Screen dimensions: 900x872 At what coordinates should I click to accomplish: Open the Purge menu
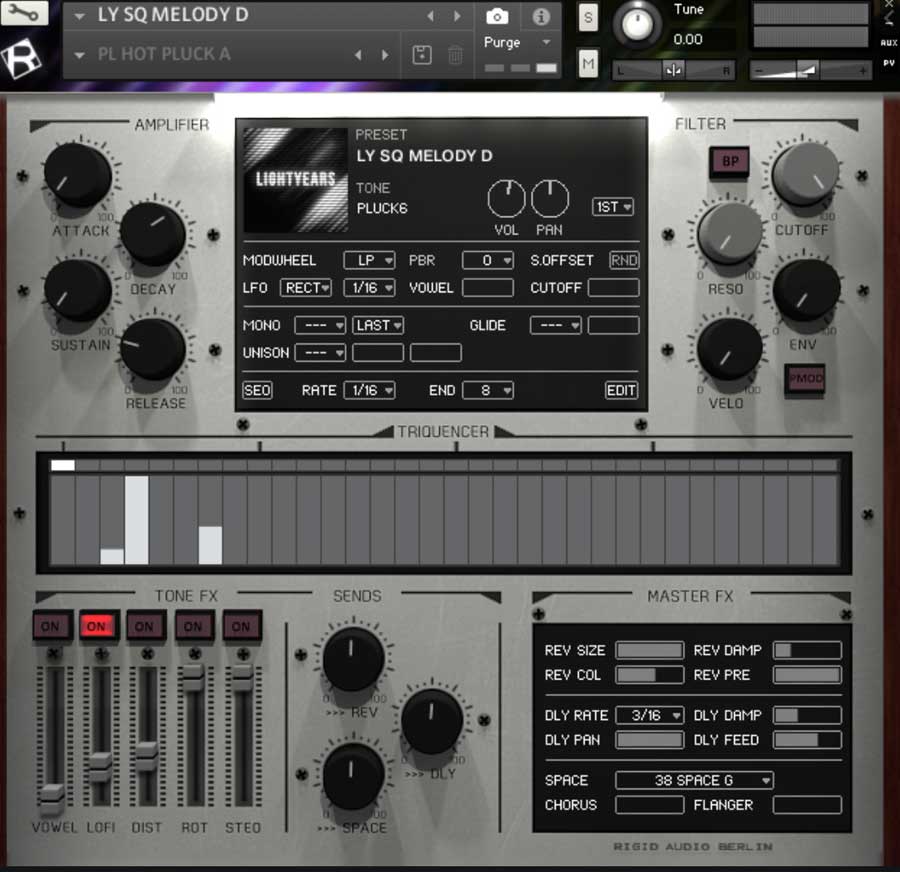pyautogui.click(x=517, y=42)
